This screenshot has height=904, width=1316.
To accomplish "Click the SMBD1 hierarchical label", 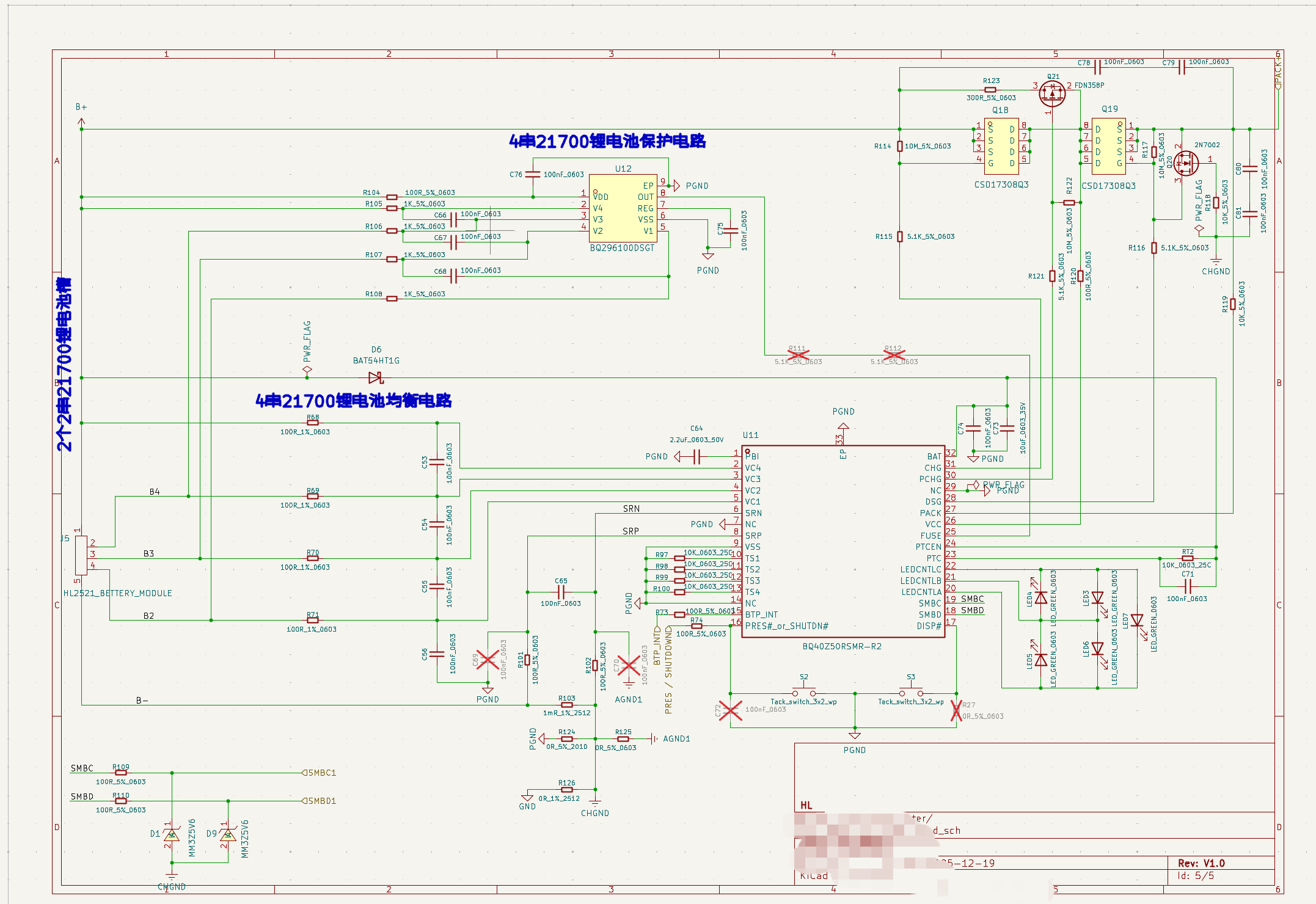I will 320,801.
